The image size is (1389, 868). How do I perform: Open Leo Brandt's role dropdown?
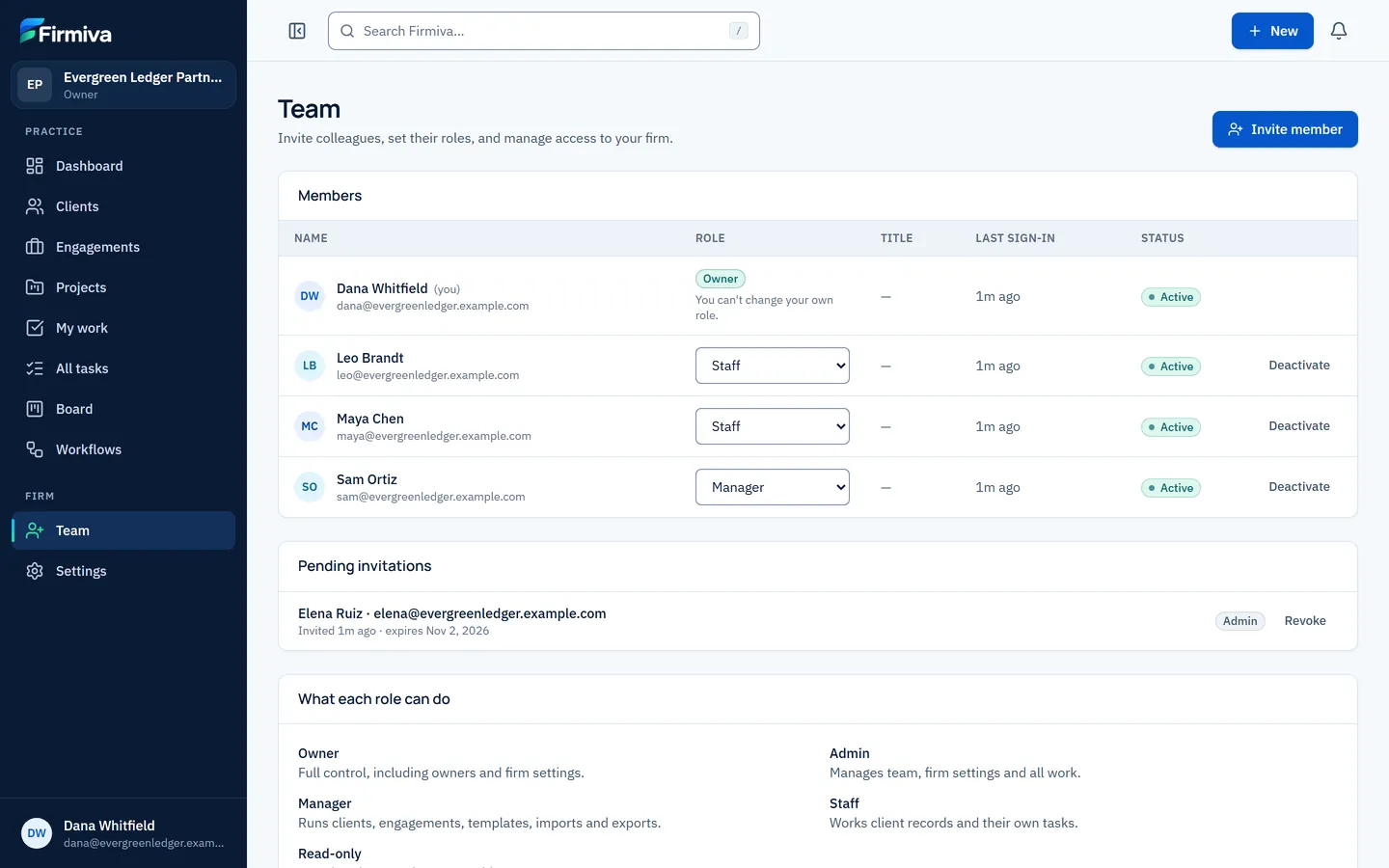click(x=773, y=366)
